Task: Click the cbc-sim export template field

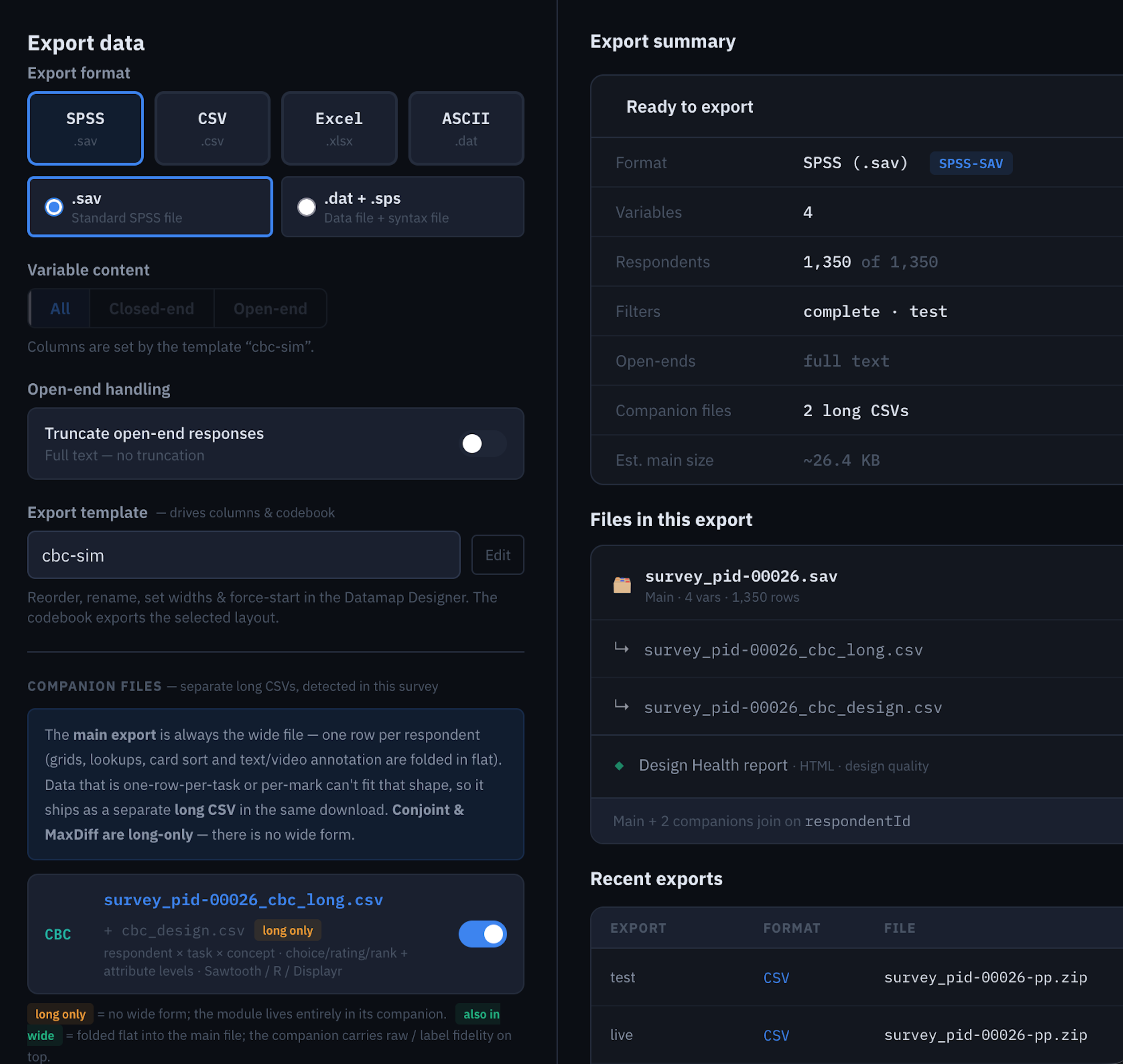Action: [x=244, y=555]
